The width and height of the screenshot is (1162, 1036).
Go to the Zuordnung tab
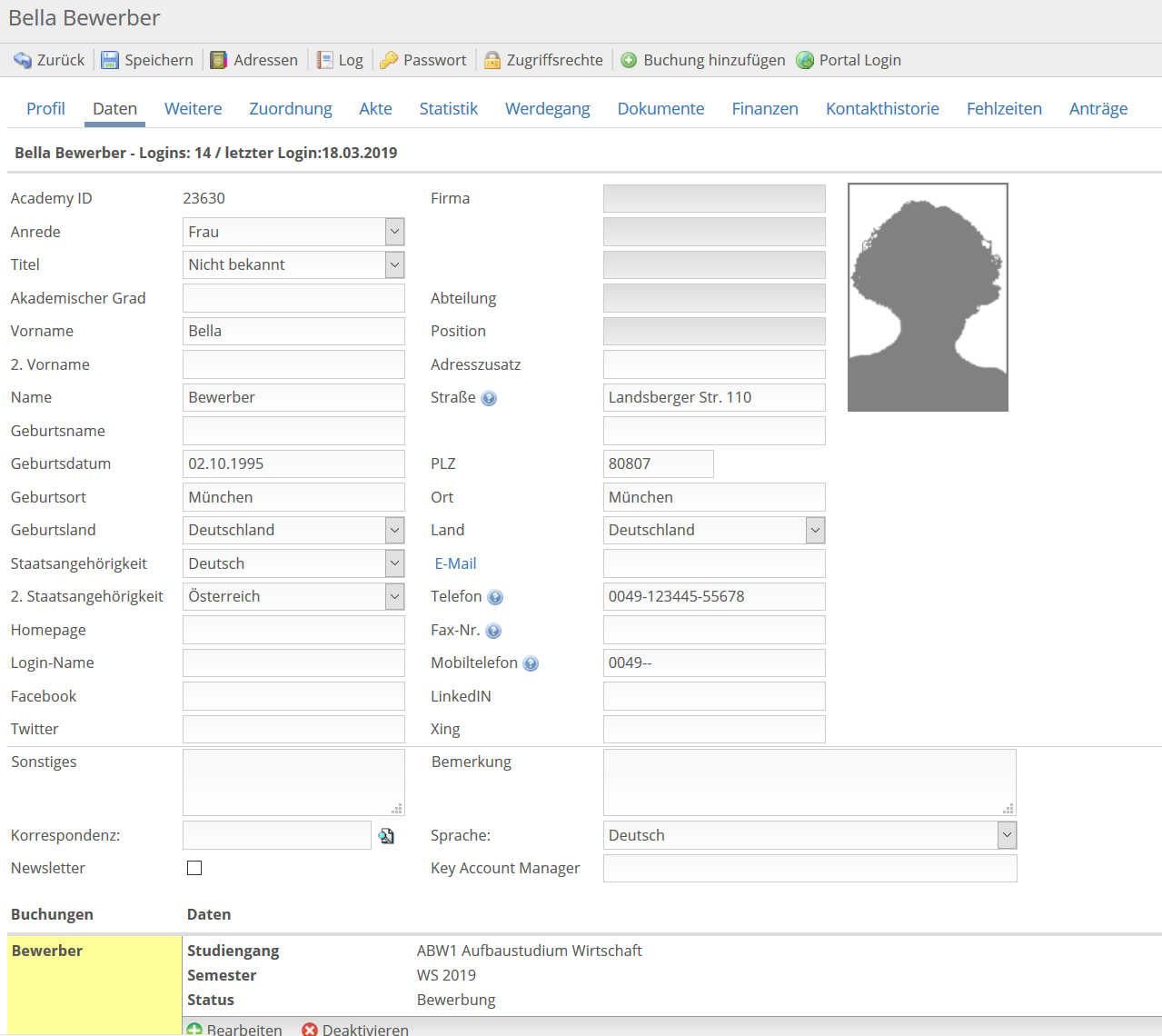click(291, 108)
